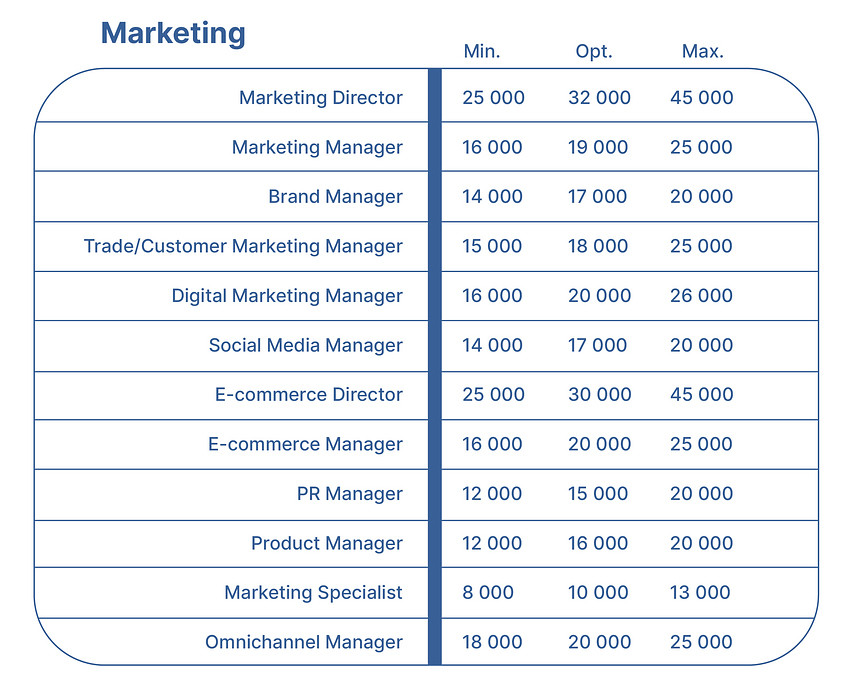
Task: Select Digital Marketing Manager label
Action: point(287,296)
